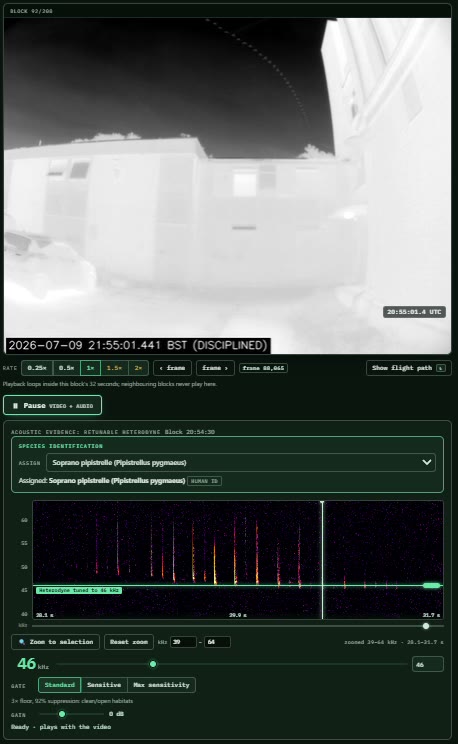Select the Sensitive gate mode

pyautogui.click(x=104, y=685)
